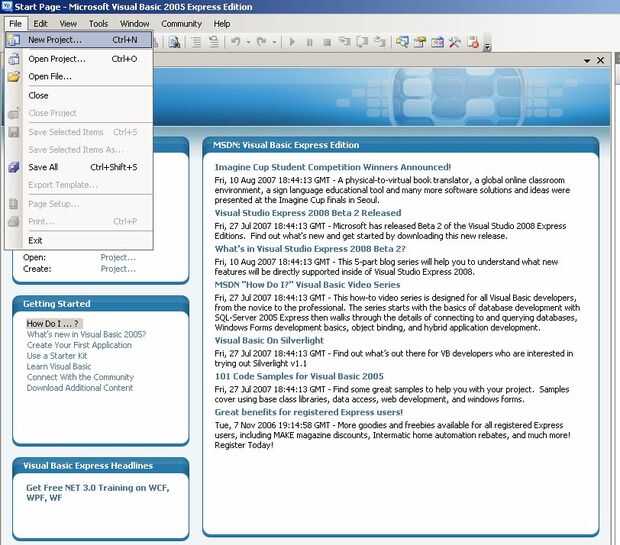Choose Open Project in the File menu

(x=78, y=59)
